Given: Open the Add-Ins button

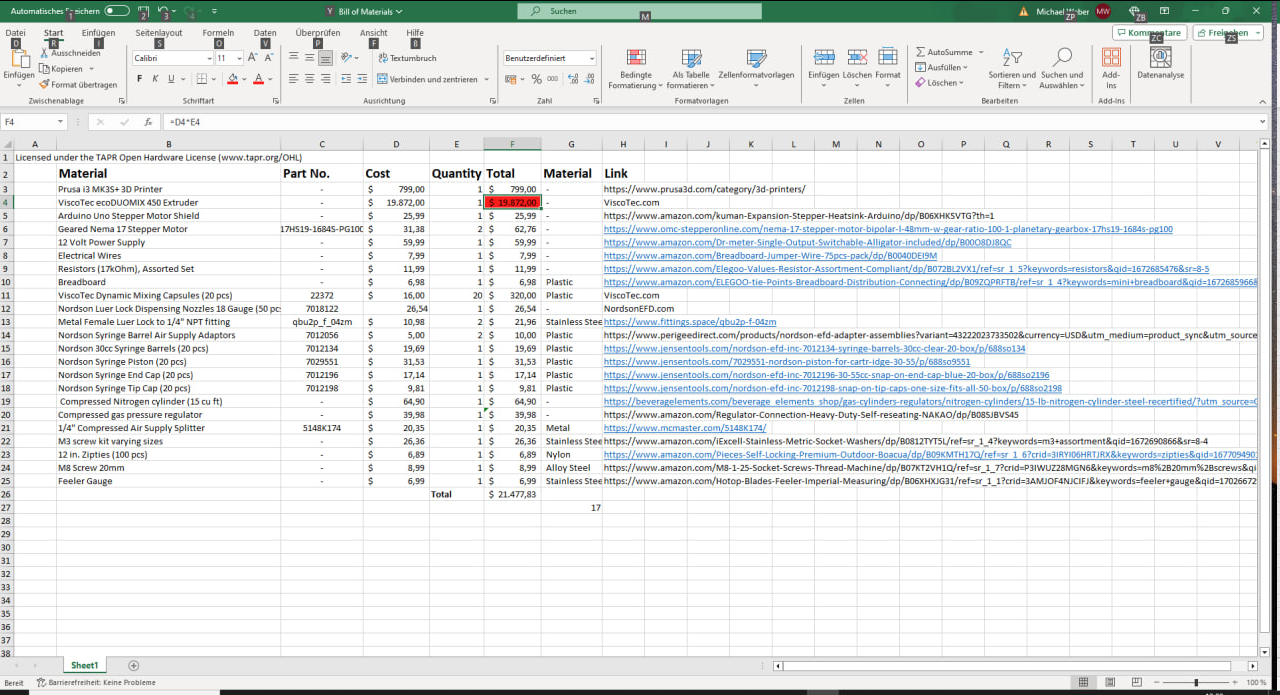Looking at the screenshot, I should 1111,68.
